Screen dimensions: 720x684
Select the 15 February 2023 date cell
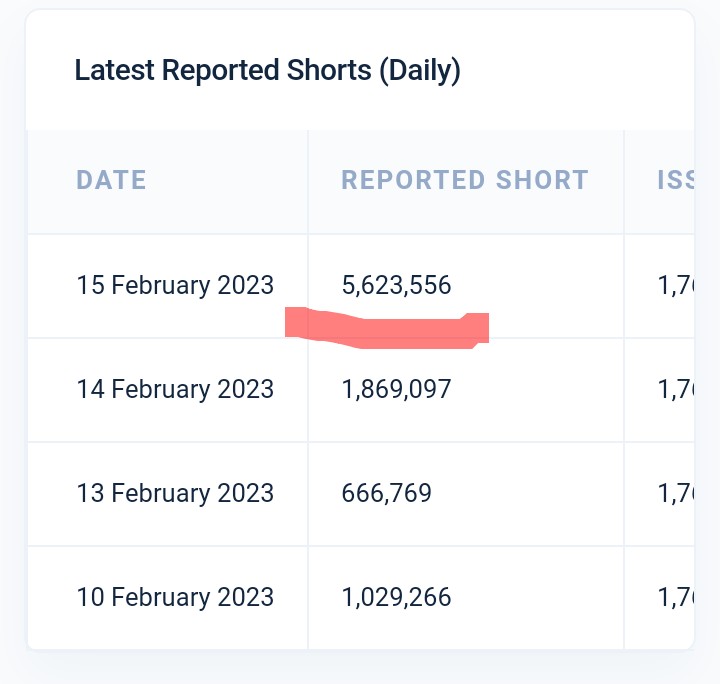[175, 285]
